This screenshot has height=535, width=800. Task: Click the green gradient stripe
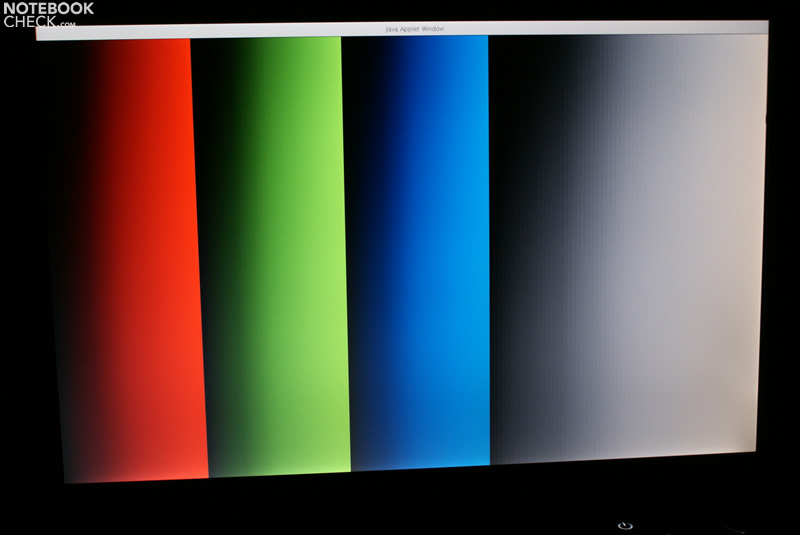coord(270,257)
